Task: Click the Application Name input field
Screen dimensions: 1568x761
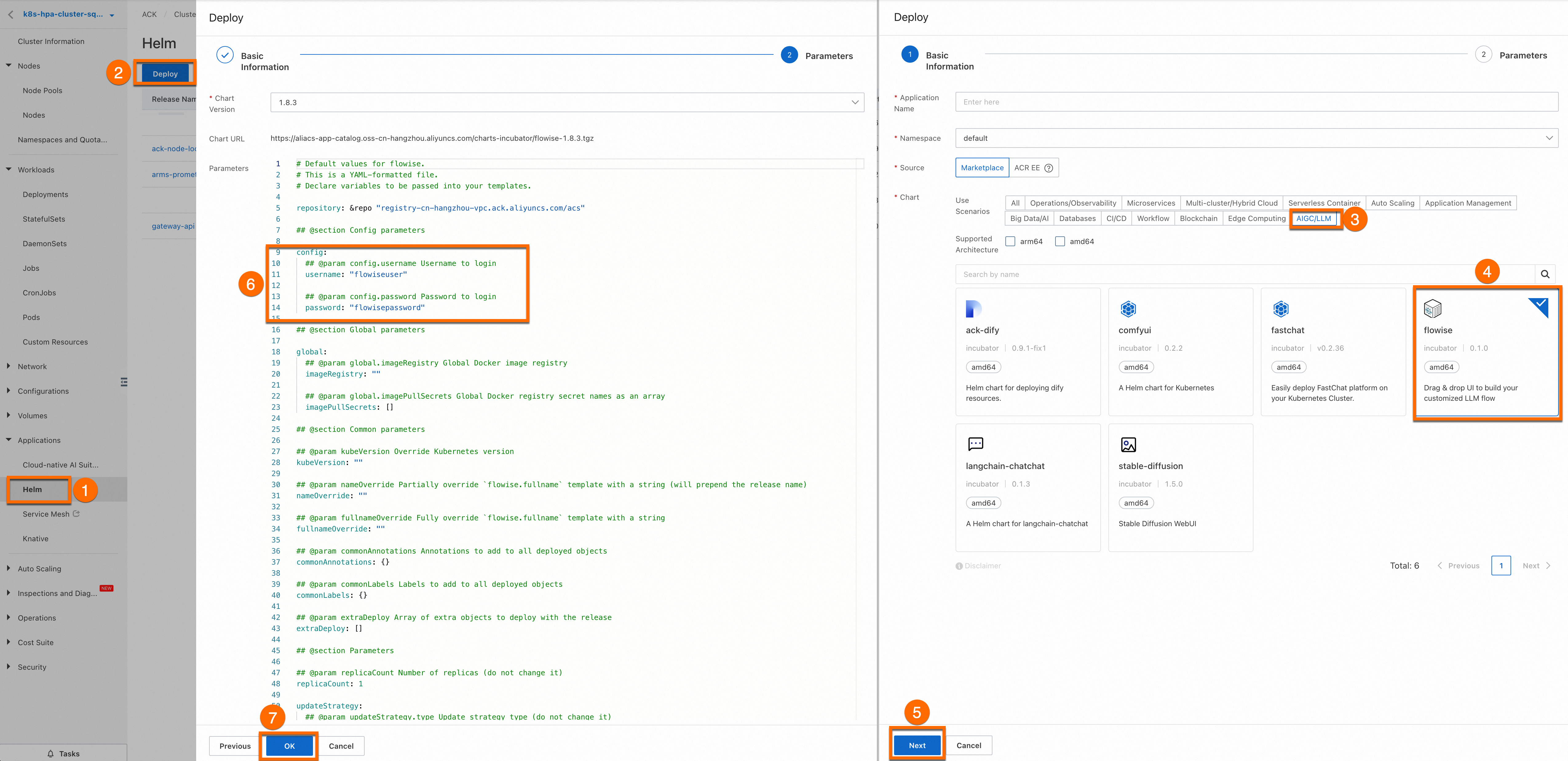Action: (x=1256, y=102)
